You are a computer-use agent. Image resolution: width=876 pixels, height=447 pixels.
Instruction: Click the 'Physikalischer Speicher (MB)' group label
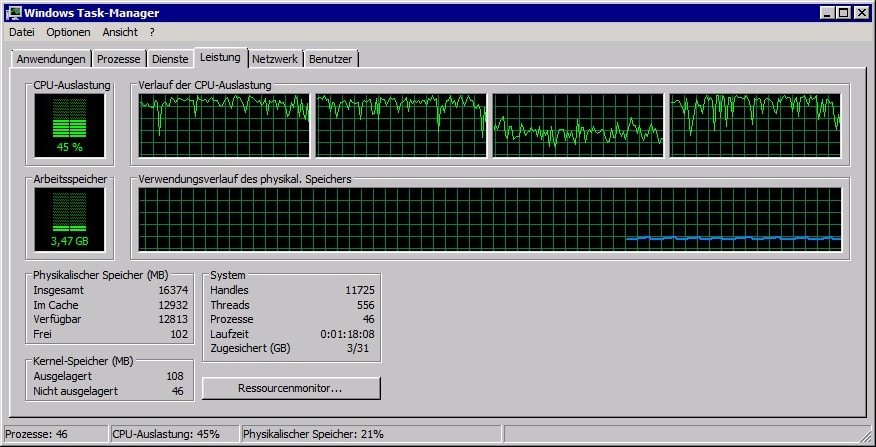101,275
